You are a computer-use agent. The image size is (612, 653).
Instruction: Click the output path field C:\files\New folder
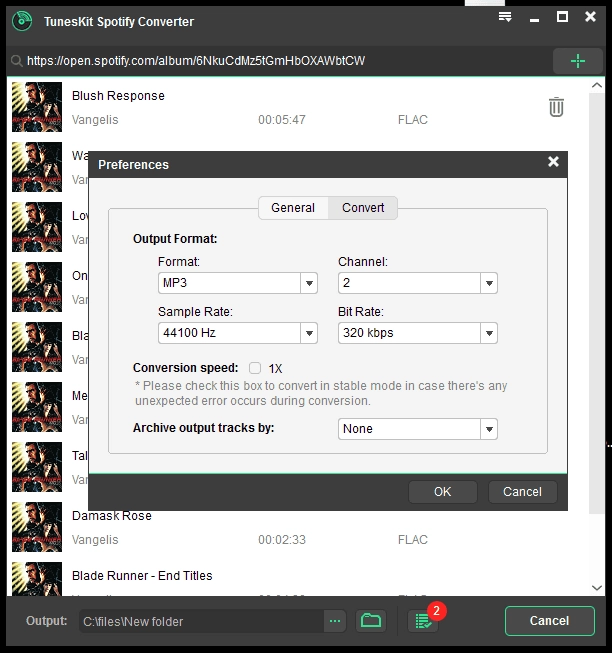201,621
